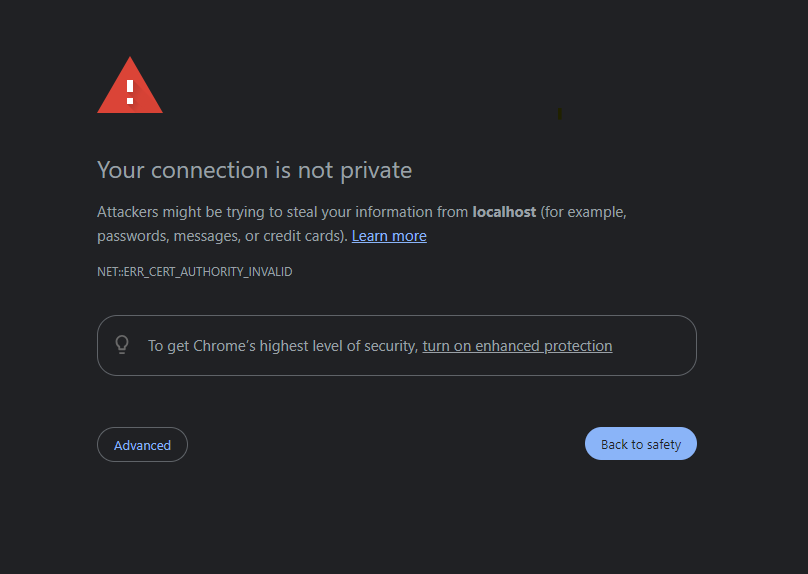Click the turn on enhanced protection link
The height and width of the screenshot is (574, 808).
517,346
